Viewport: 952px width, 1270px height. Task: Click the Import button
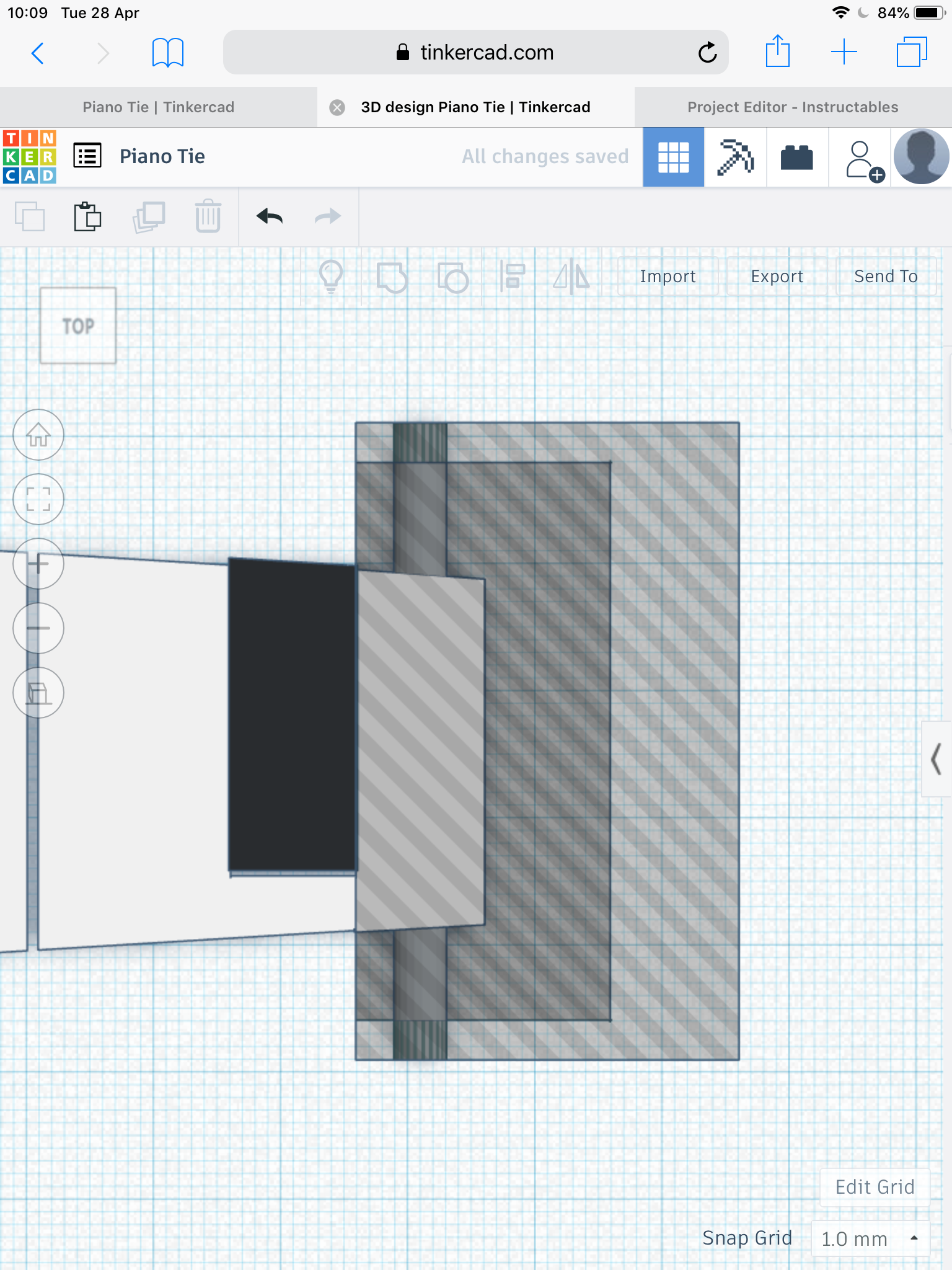(x=668, y=277)
